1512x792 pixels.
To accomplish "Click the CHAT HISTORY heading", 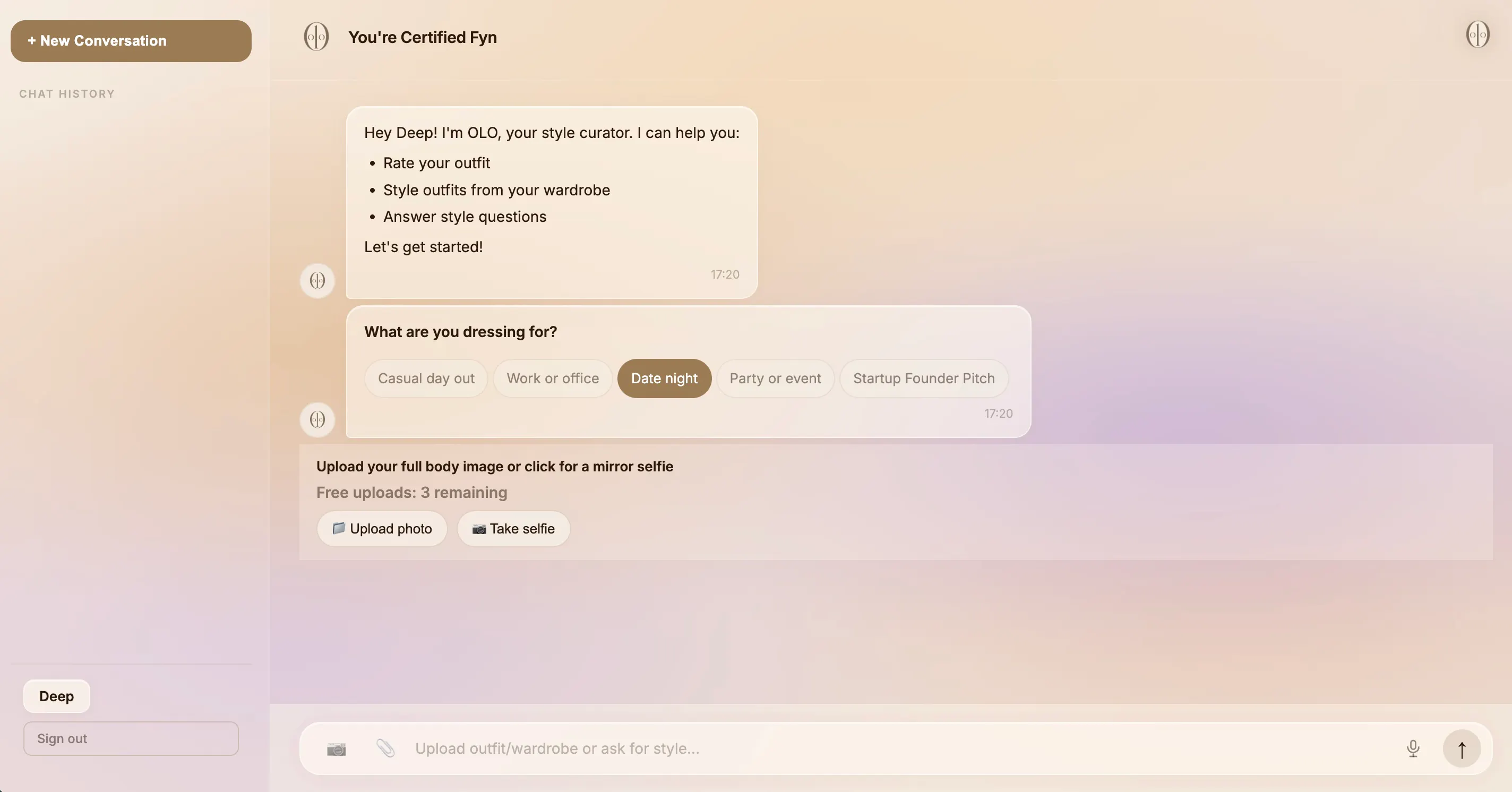I will pos(67,94).
